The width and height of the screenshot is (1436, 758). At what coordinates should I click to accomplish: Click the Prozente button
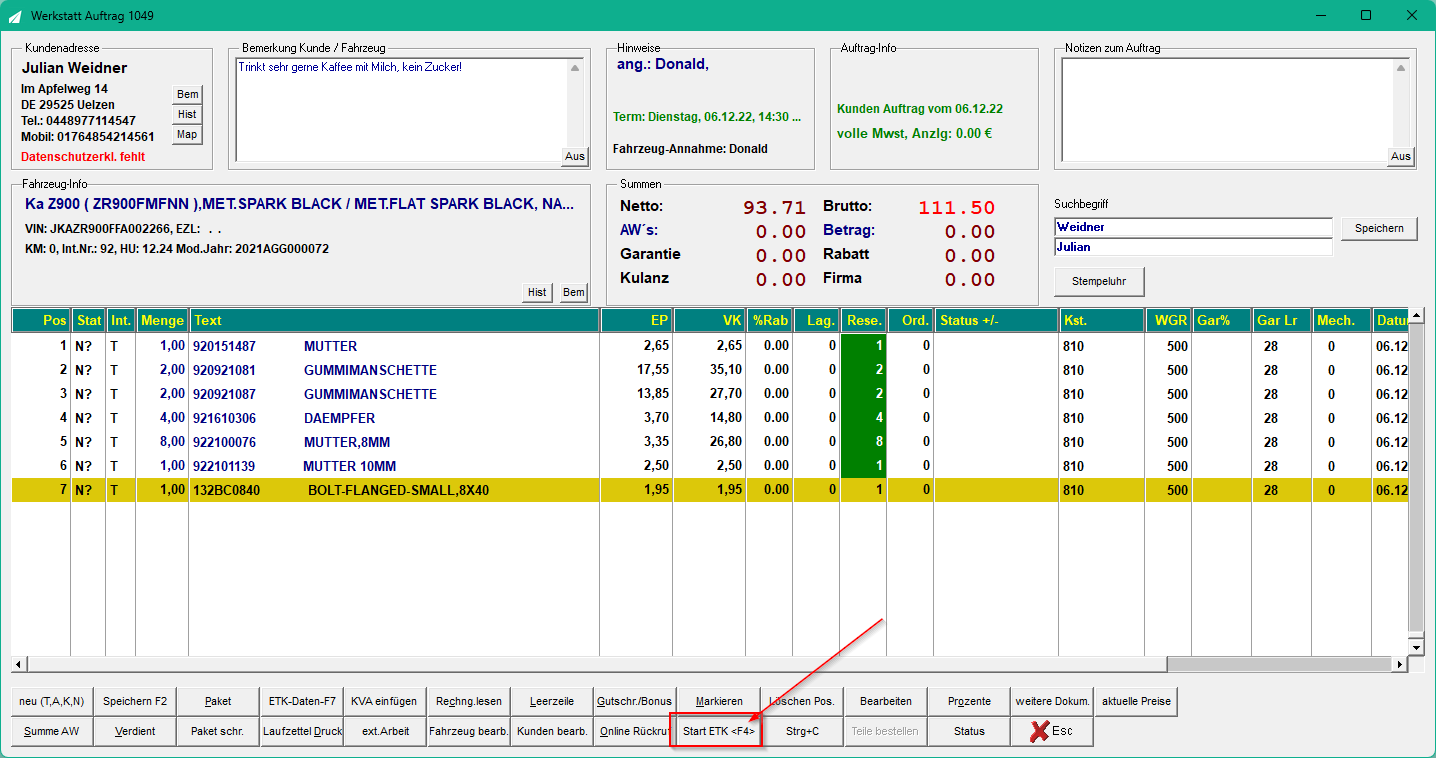(x=969, y=701)
